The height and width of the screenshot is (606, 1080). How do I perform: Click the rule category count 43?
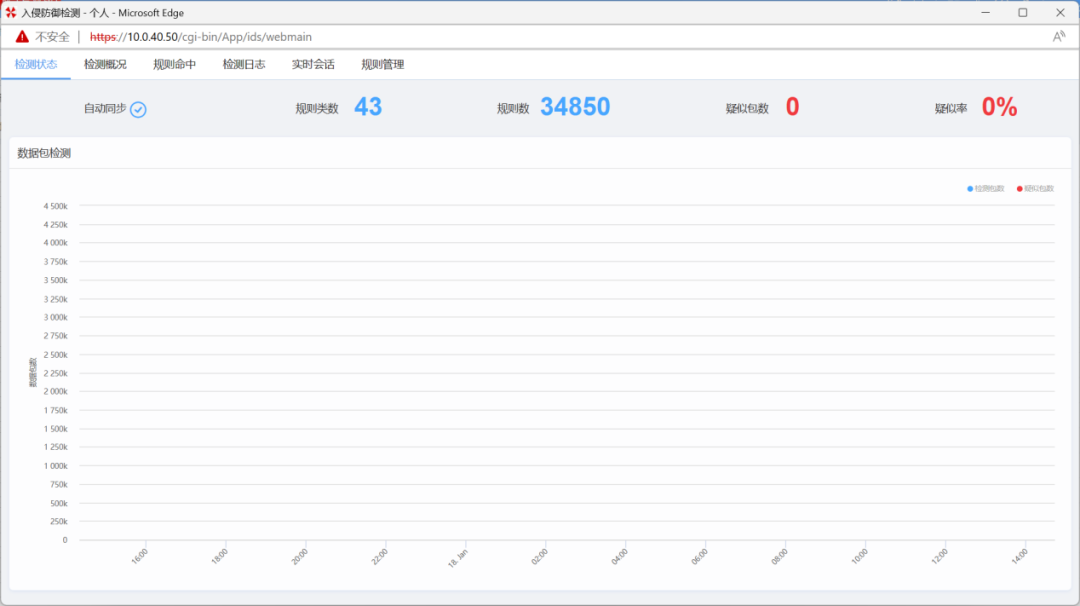[368, 107]
